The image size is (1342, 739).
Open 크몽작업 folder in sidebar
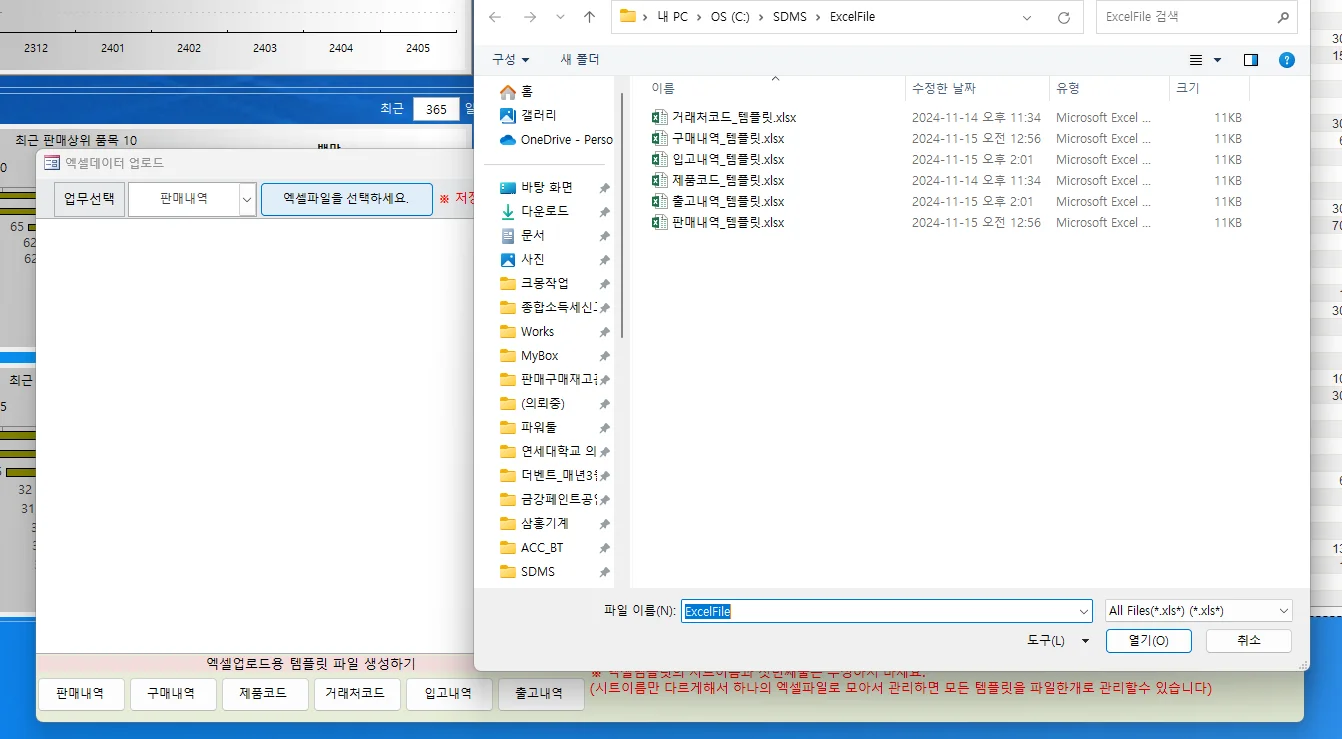point(544,283)
